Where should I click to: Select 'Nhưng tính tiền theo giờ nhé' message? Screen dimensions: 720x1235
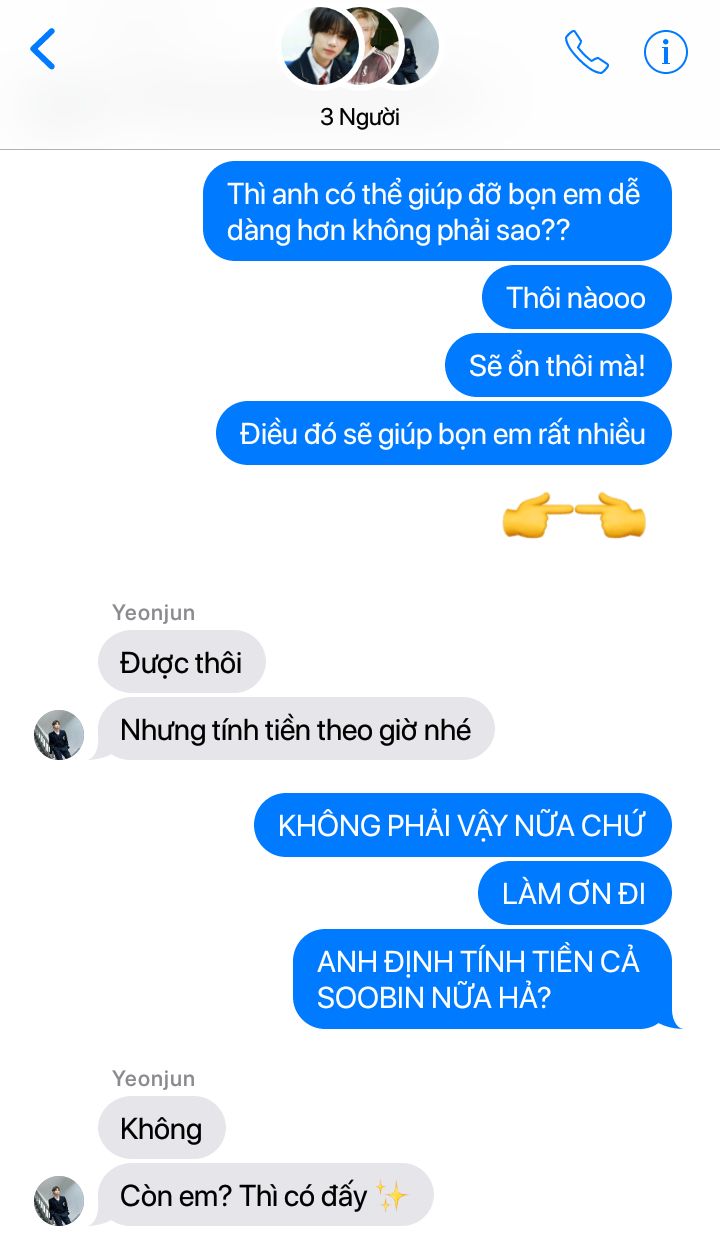coord(296,729)
